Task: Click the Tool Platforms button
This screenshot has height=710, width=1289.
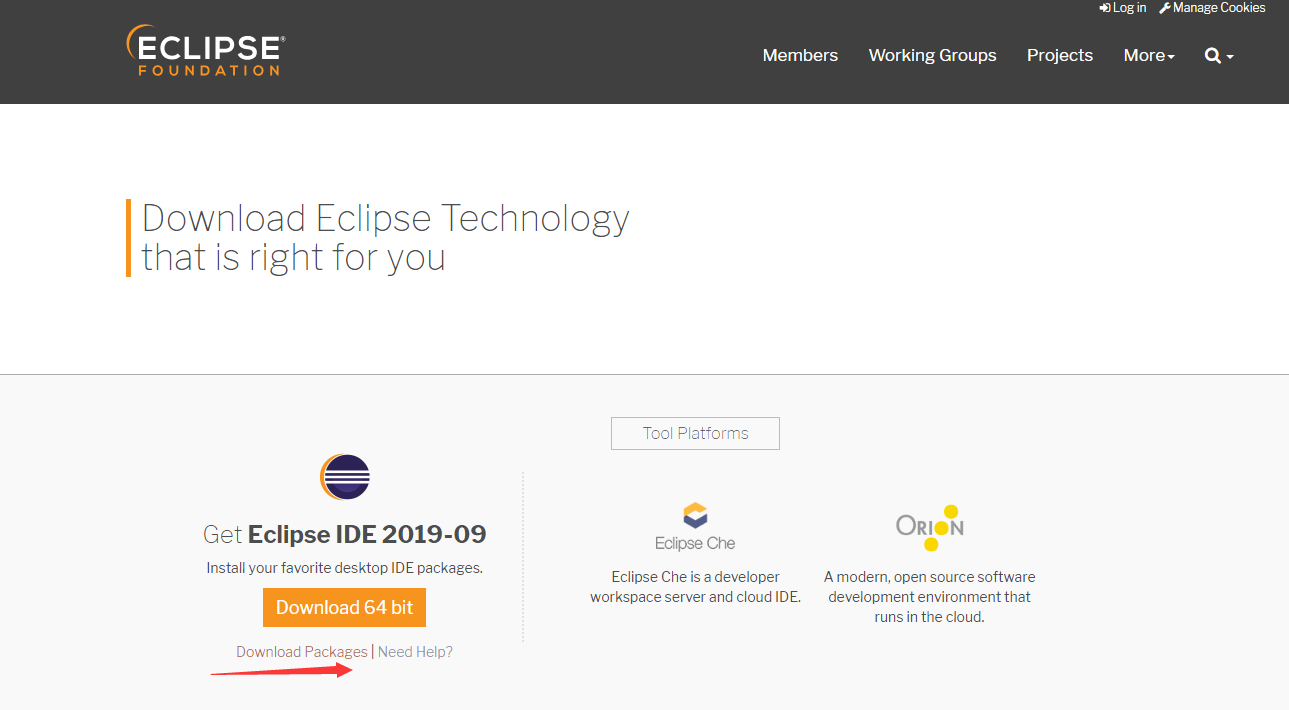Action: [695, 433]
